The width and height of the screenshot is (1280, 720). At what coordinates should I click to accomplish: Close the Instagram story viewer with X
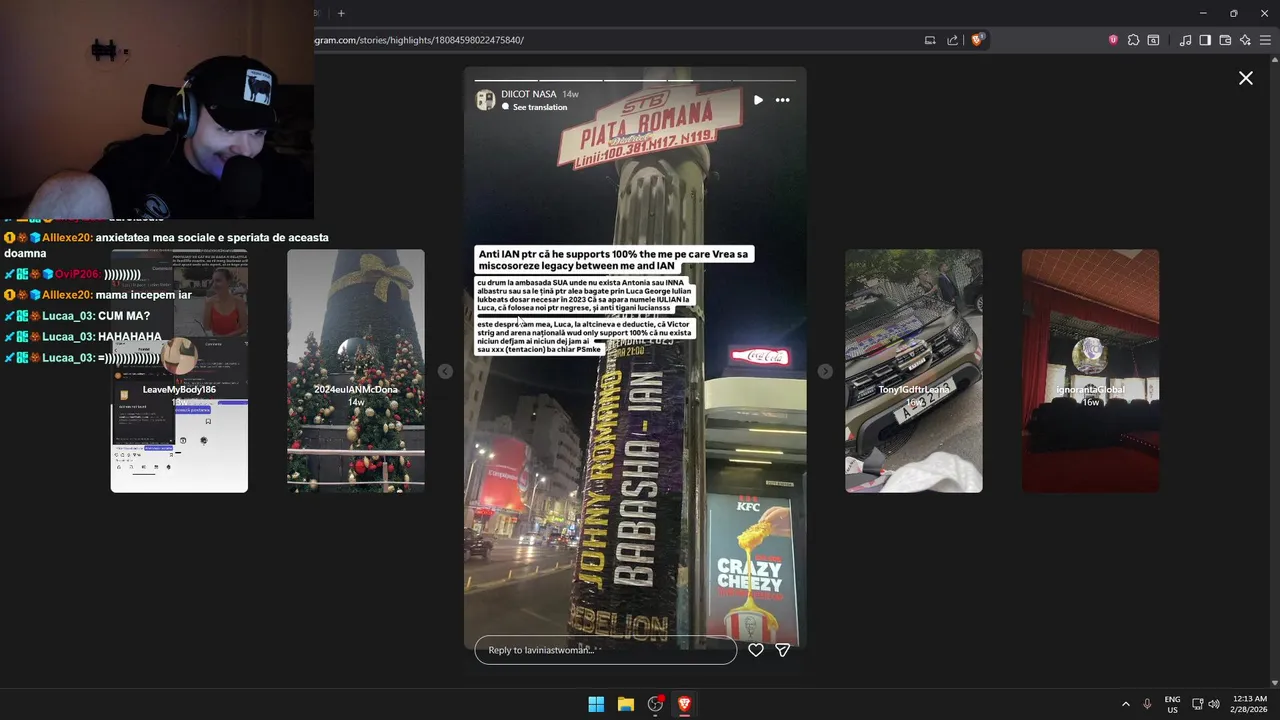tap(1245, 78)
